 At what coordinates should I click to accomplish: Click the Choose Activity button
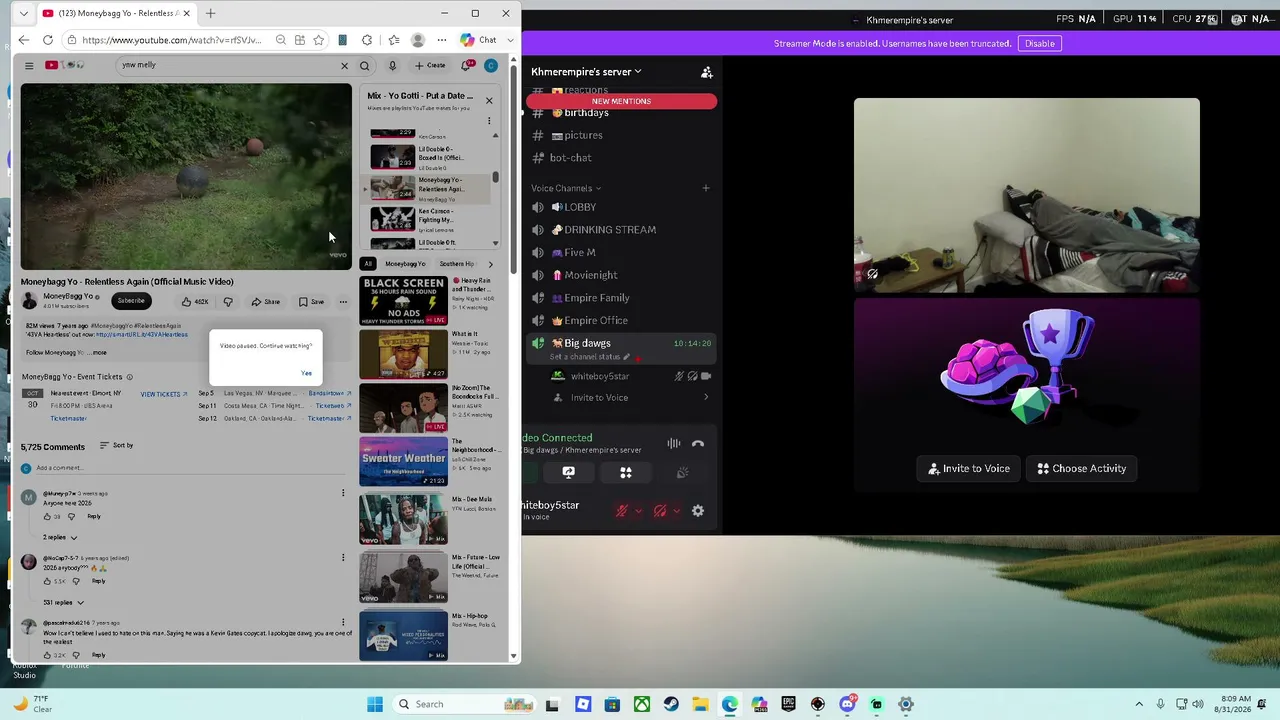[1082, 468]
